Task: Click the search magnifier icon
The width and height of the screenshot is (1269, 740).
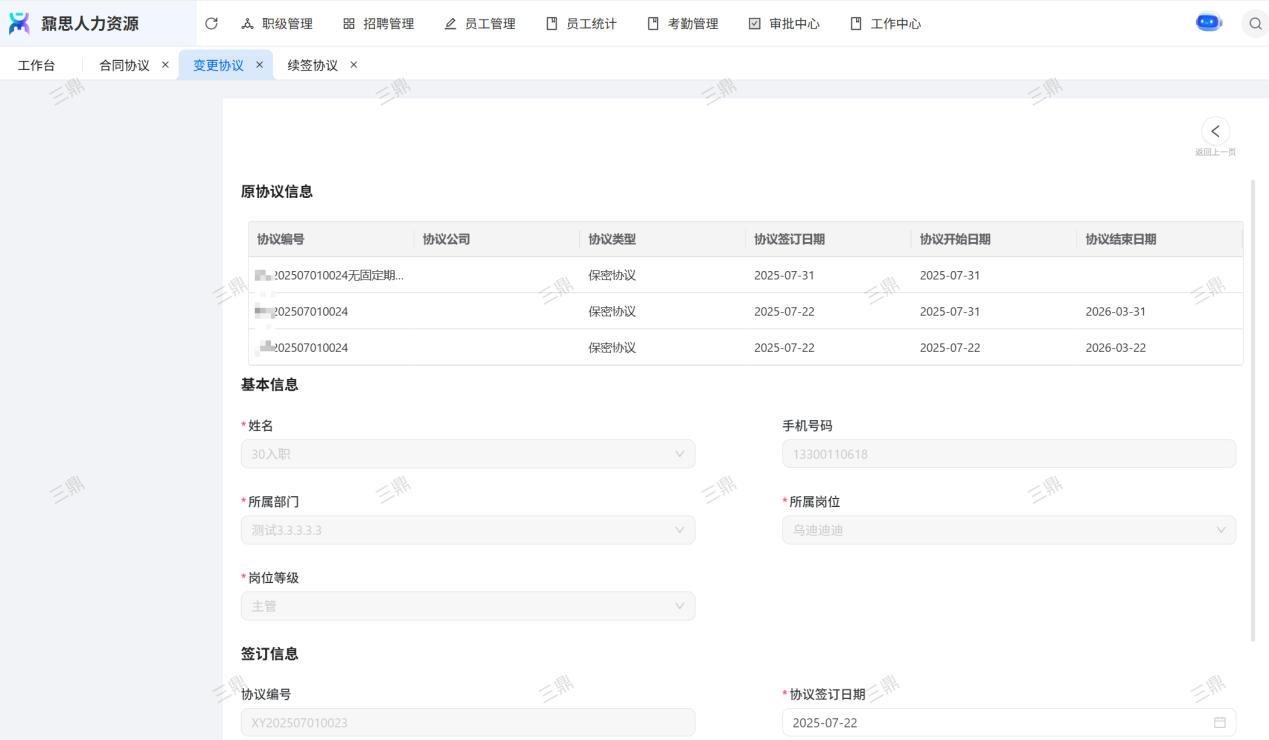Action: pyautogui.click(x=1255, y=23)
